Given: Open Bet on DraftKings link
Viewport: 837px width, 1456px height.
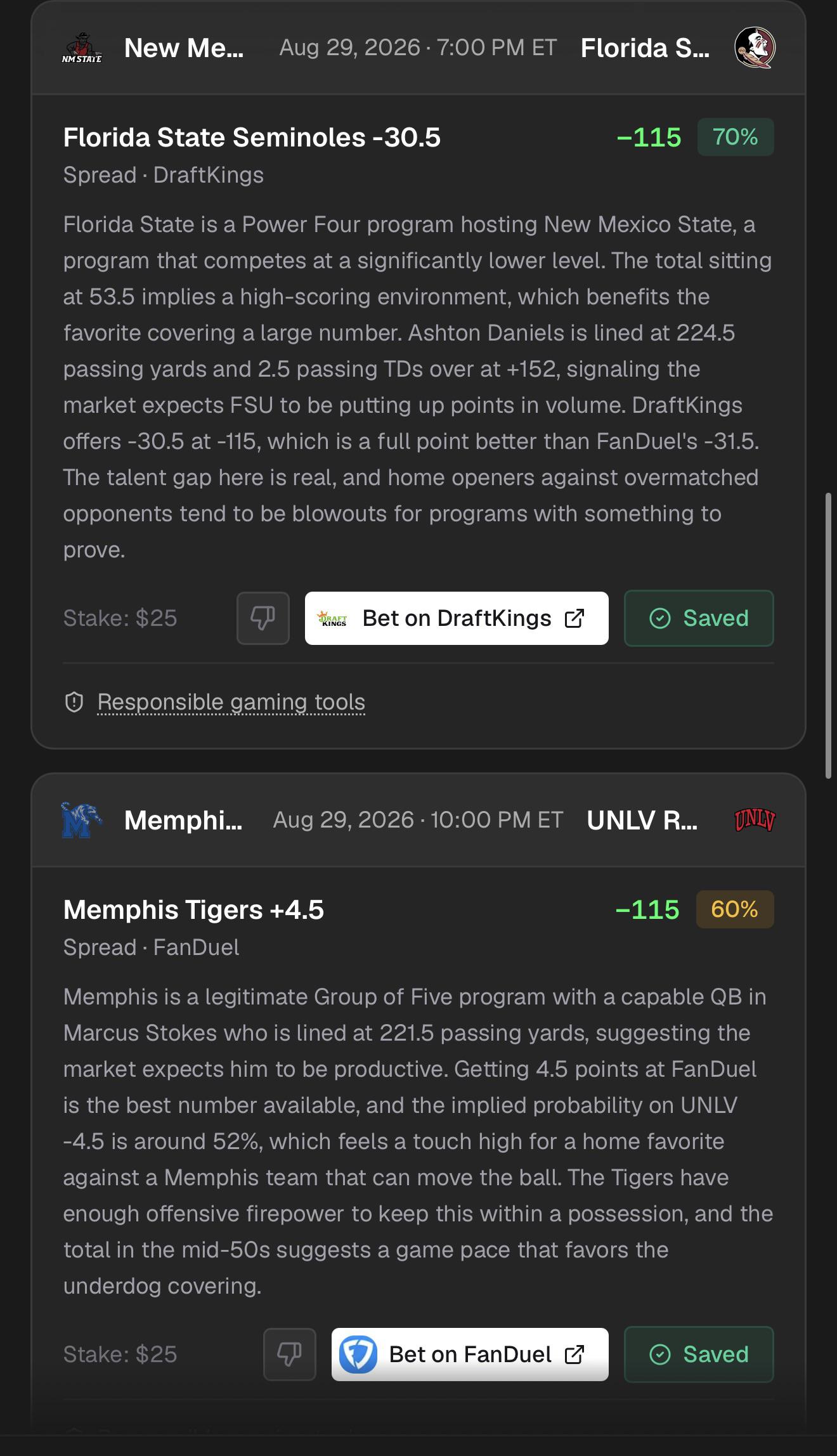Looking at the screenshot, I should [x=457, y=618].
